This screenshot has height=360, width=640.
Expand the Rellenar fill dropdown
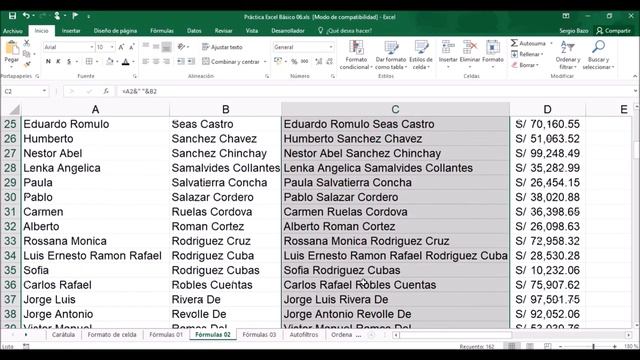[542, 54]
